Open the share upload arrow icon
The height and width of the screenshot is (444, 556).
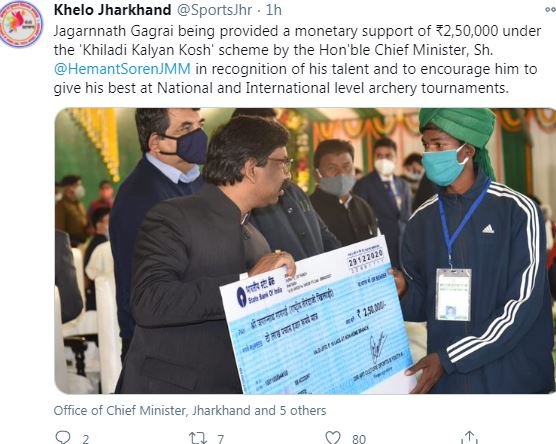(469, 438)
